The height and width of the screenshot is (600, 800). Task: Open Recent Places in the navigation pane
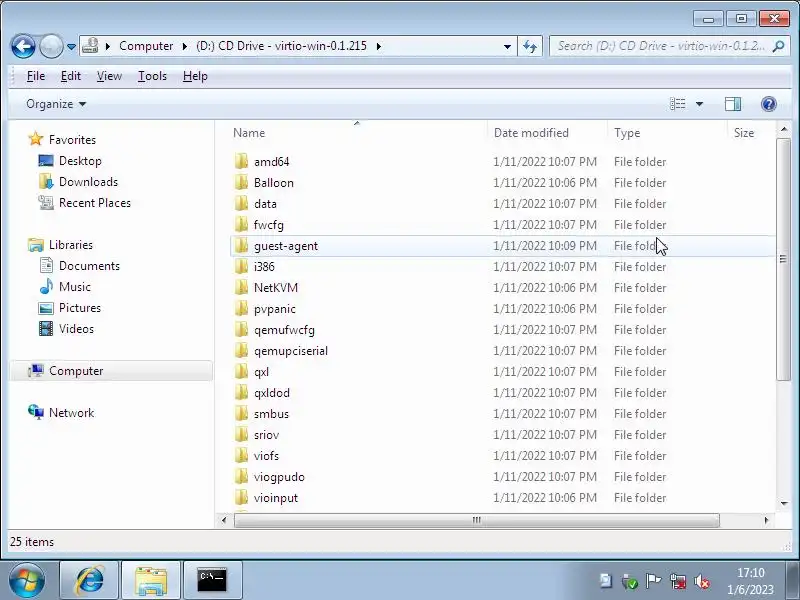click(94, 203)
